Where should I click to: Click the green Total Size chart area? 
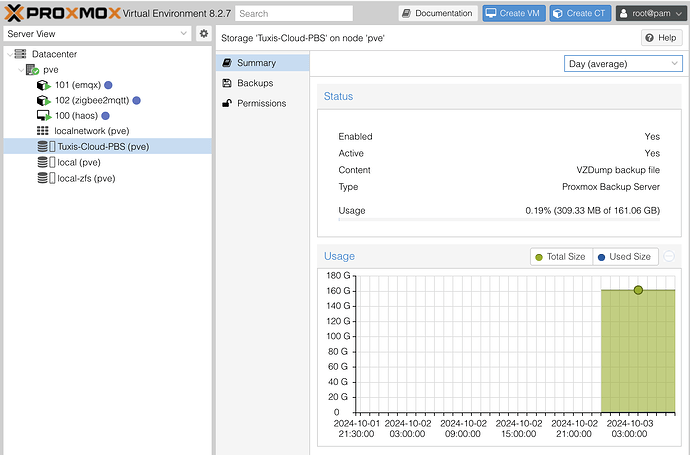point(638,352)
